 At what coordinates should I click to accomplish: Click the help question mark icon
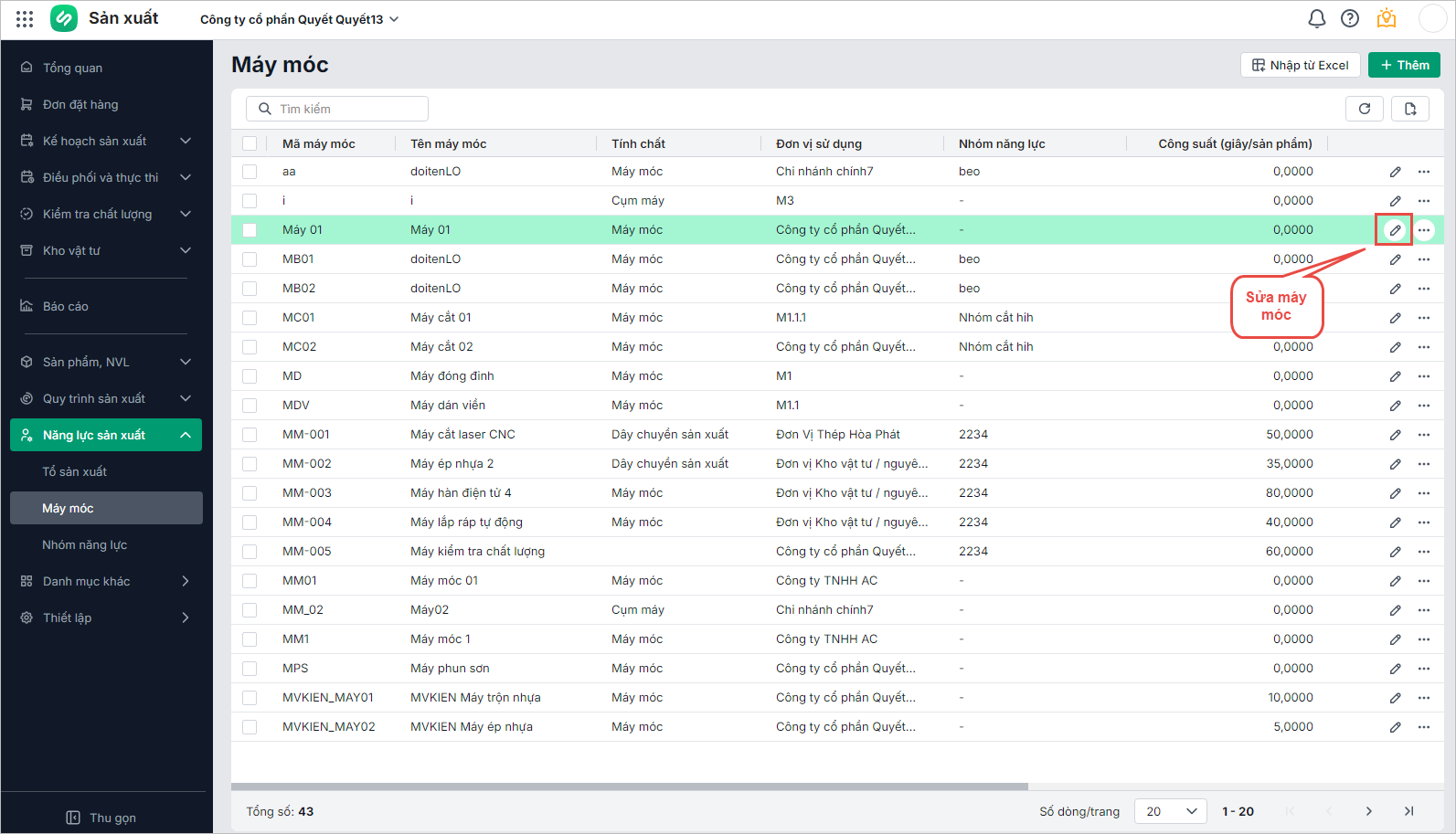point(1350,18)
